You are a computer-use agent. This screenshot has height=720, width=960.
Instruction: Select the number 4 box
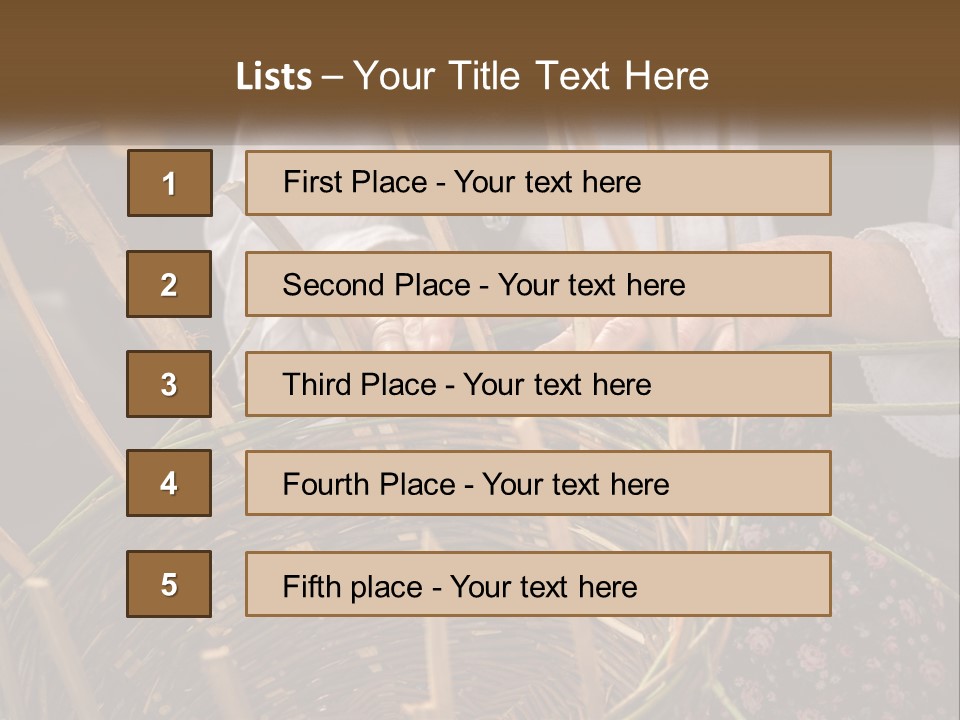coord(169,483)
